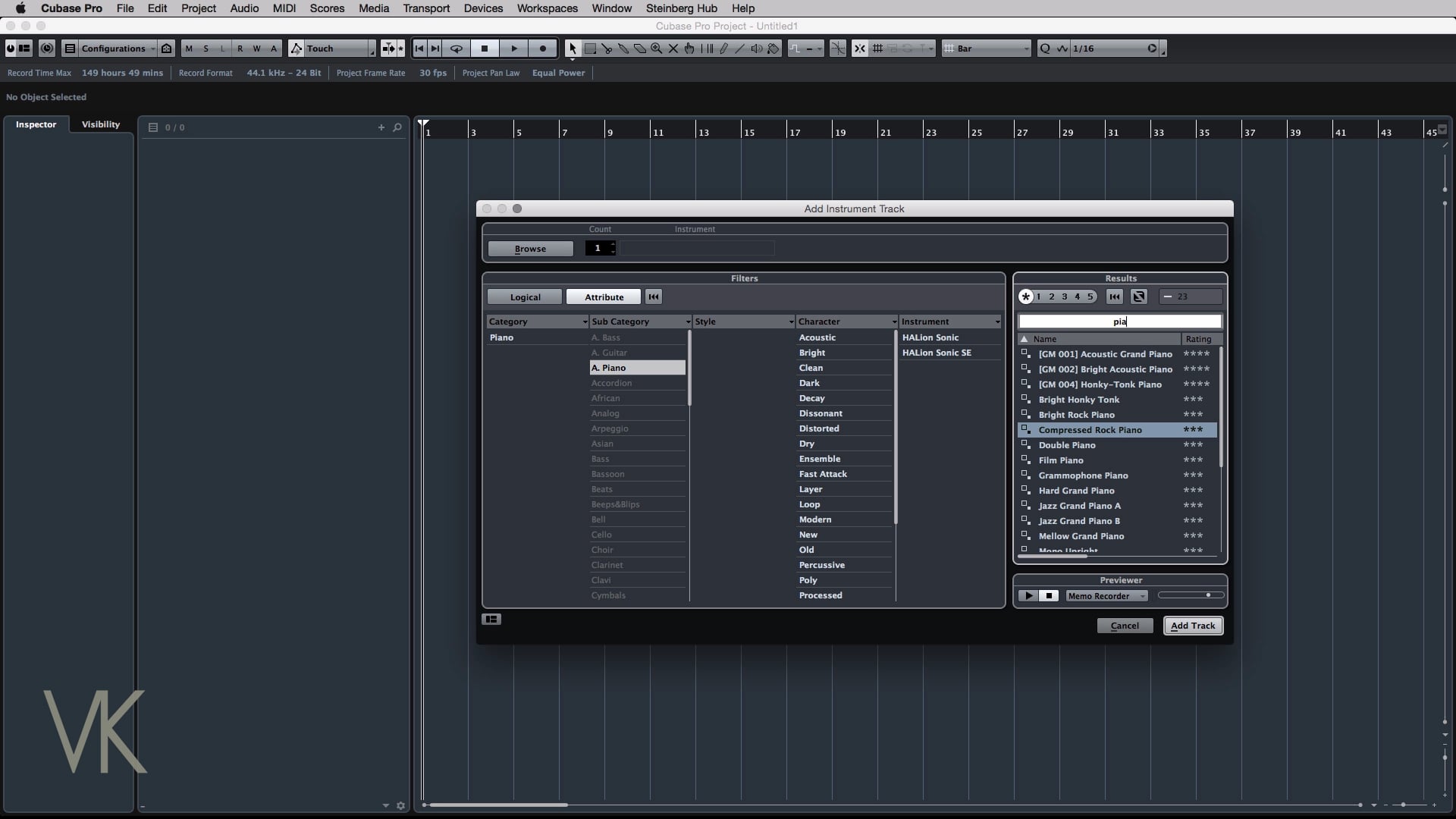Switch filters to Logical mode
The width and height of the screenshot is (1456, 819).
click(525, 297)
